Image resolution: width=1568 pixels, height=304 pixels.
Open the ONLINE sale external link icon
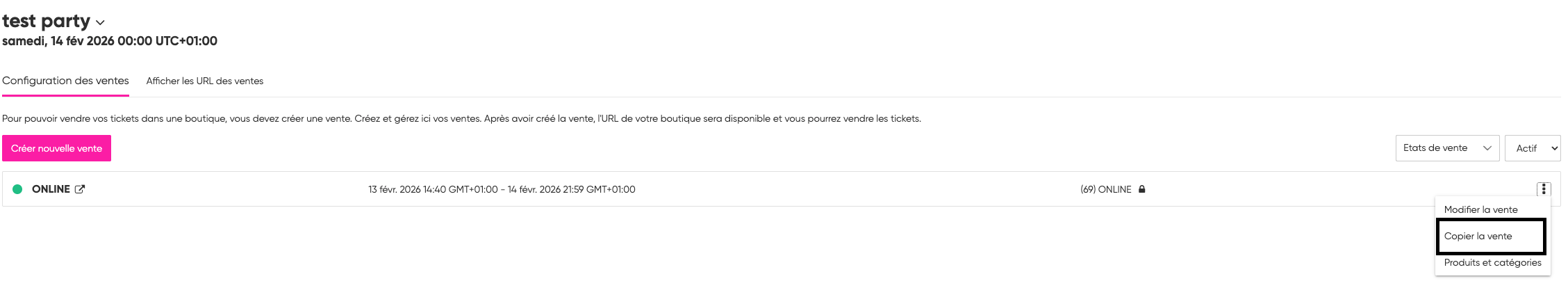click(x=80, y=189)
